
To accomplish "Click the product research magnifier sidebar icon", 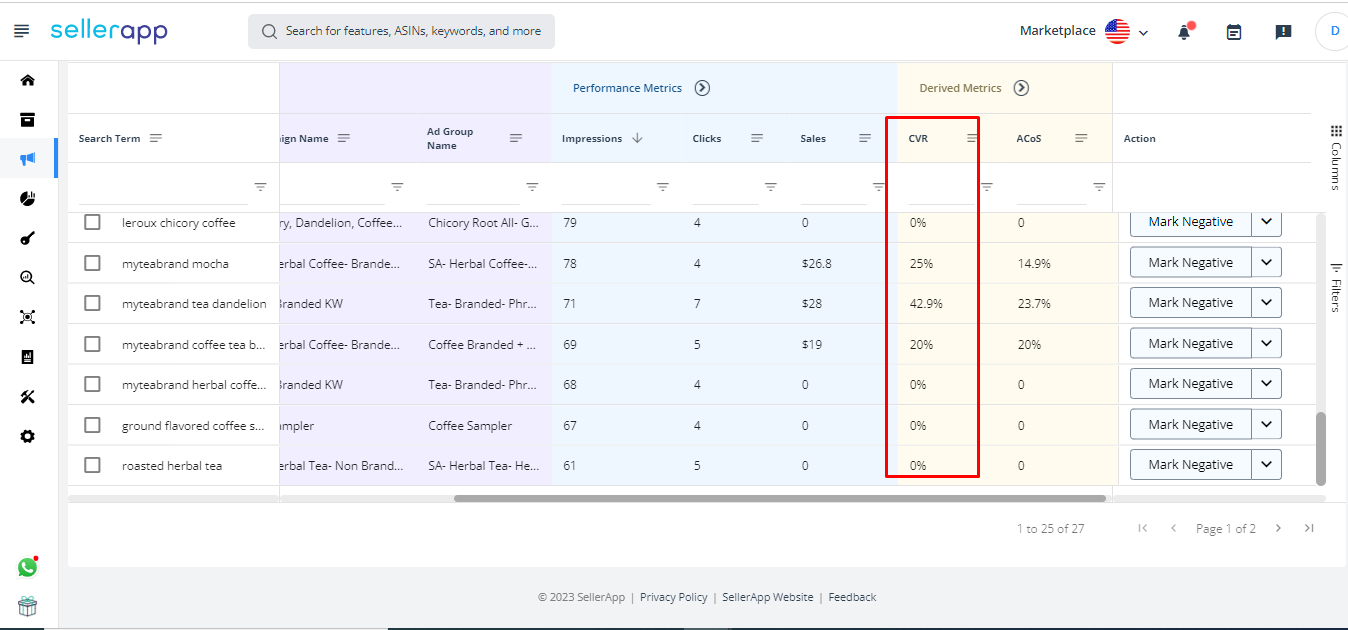I will [27, 277].
